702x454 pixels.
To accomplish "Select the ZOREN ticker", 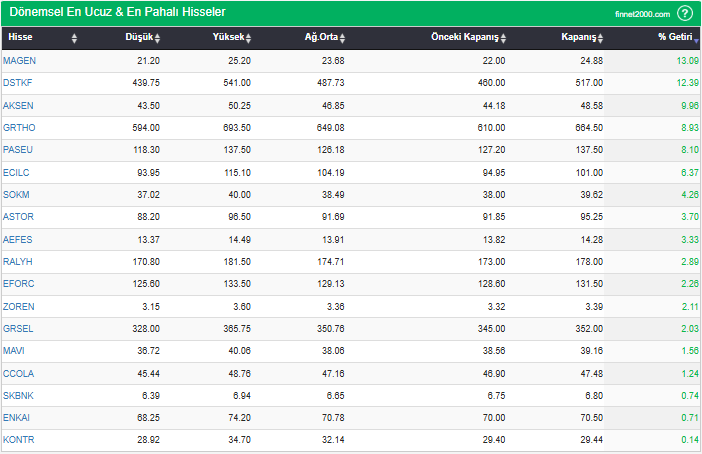I will (x=19, y=306).
